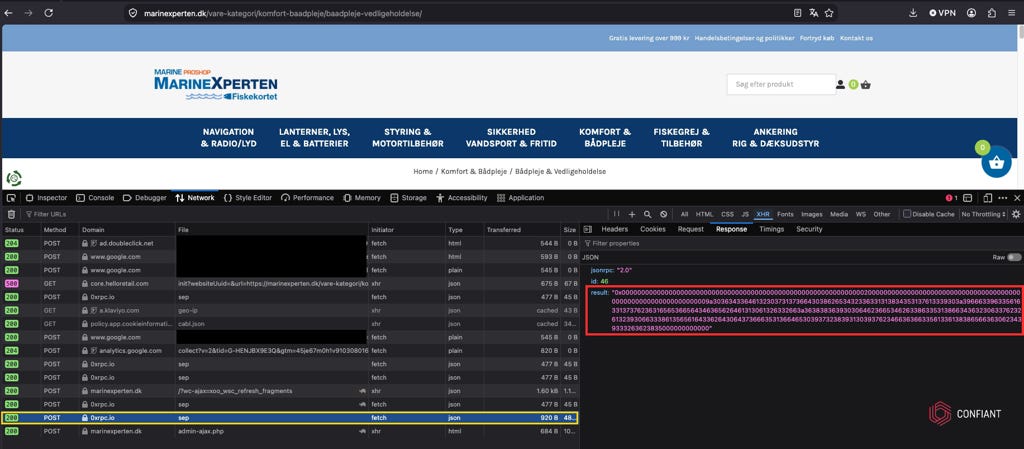1024x449 pixels.
Task: Open request blocking icon in network toolbar
Action: tap(664, 214)
